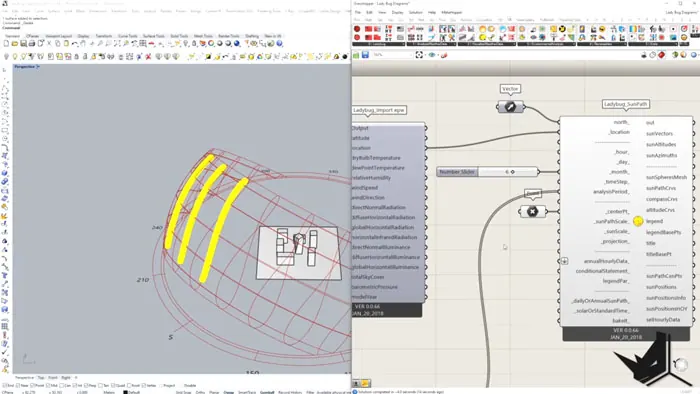Click the four-viewport layout icon in Rhino
Image resolution: width=700 pixels, height=394 pixels.
point(142,43)
